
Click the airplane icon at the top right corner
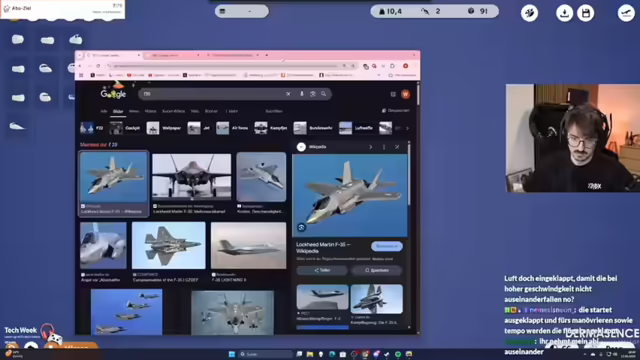[626, 13]
